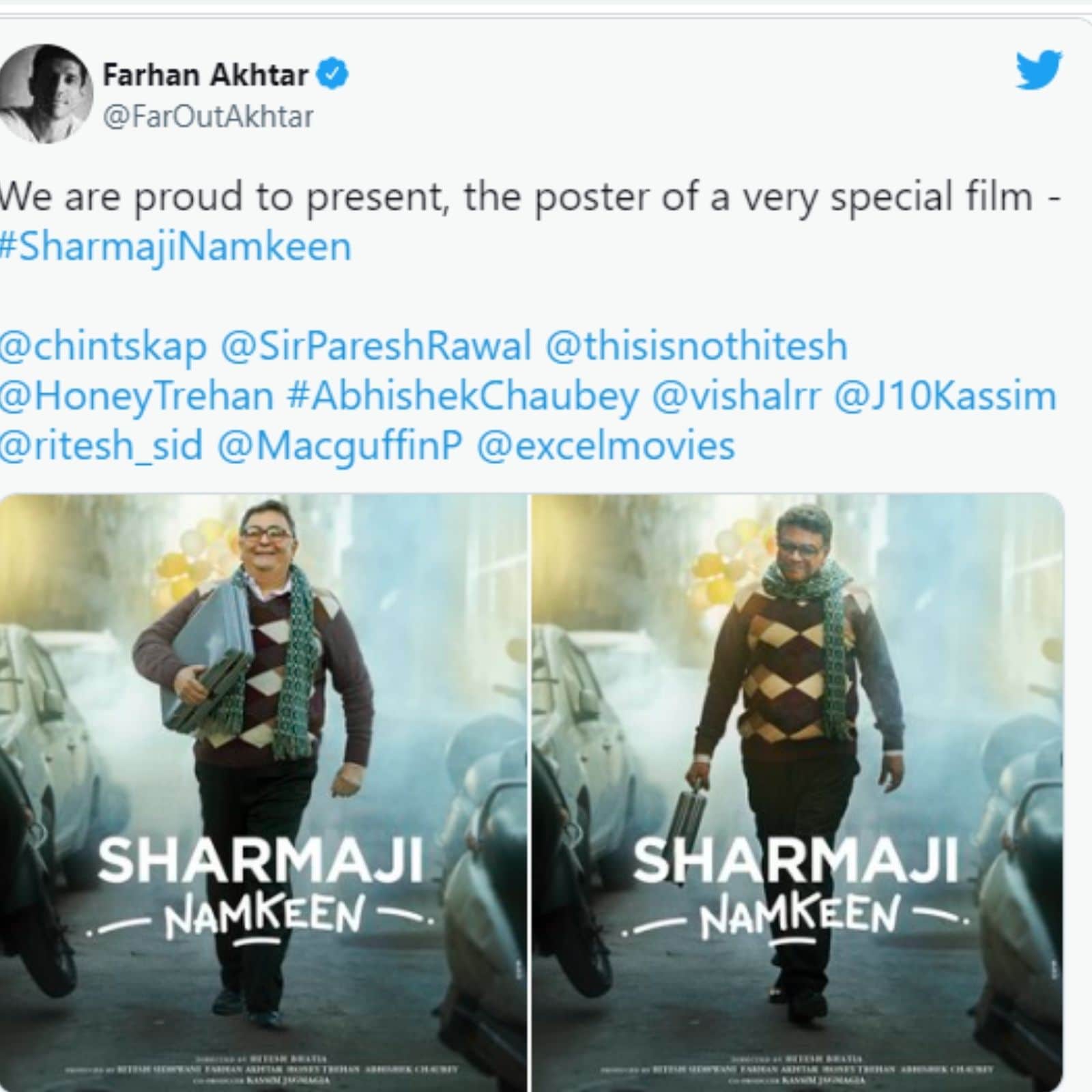Open the @MacguffinP mention
Image resolution: width=1092 pixels, height=1092 pixels.
tap(339, 446)
